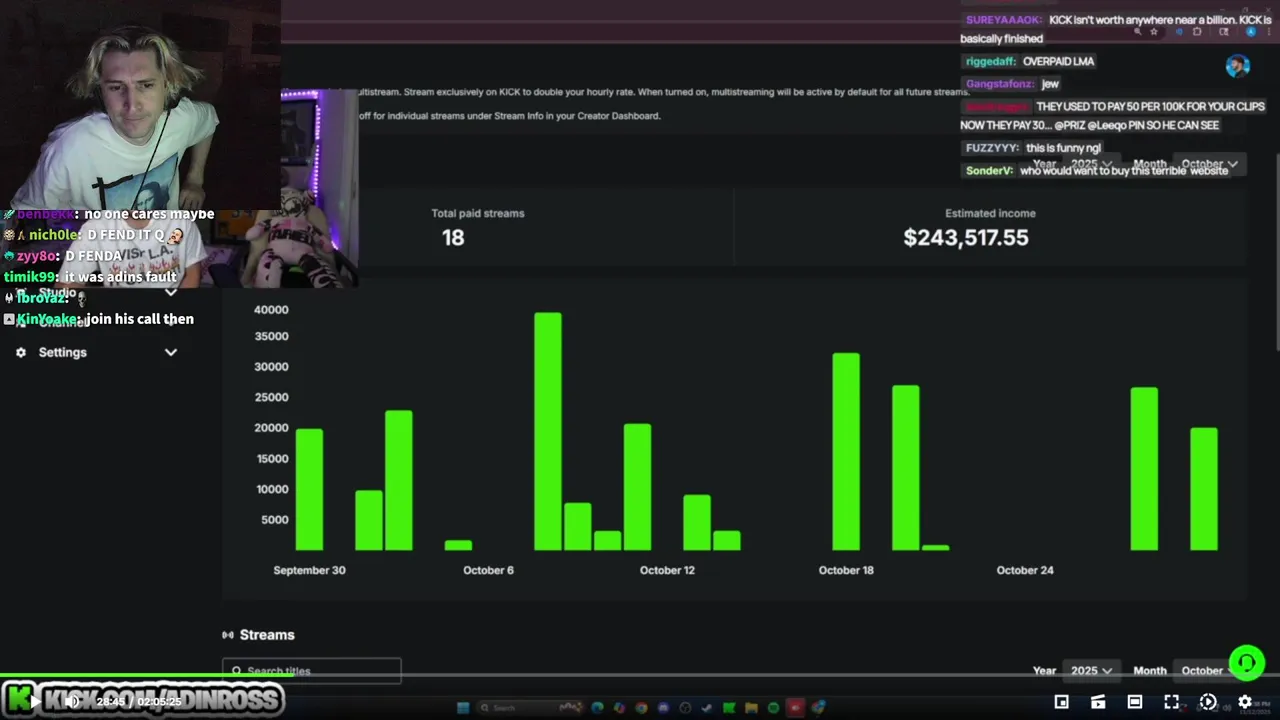
Task: Click the Total paid streams count 18
Action: [x=453, y=237]
